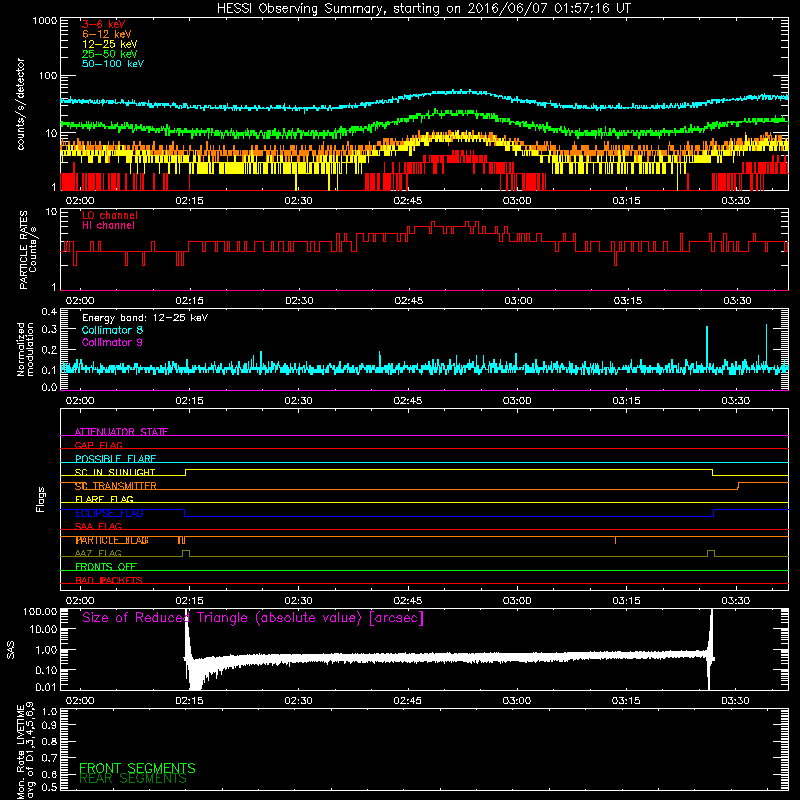Select the SC TRANSMITTER flag label
Image resolution: width=800 pixels, height=800 pixels.
[115, 486]
